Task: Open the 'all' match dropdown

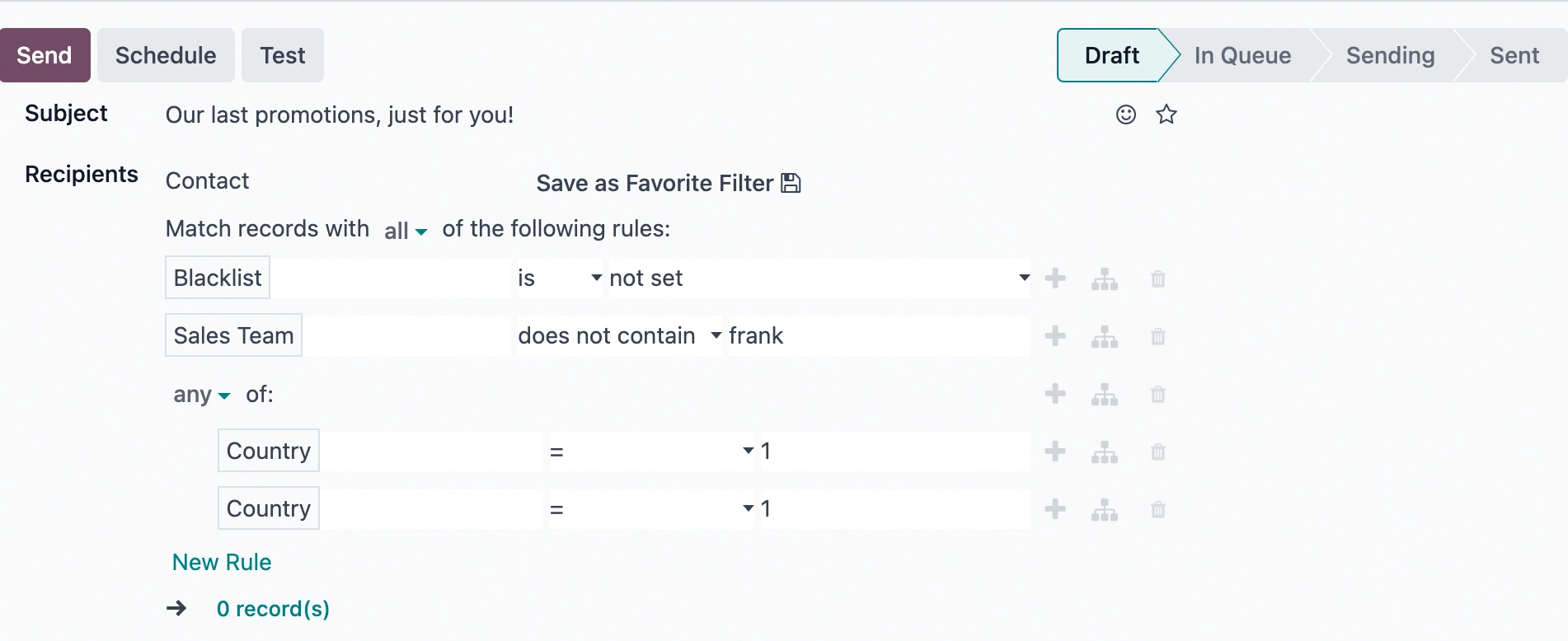Action: (405, 231)
